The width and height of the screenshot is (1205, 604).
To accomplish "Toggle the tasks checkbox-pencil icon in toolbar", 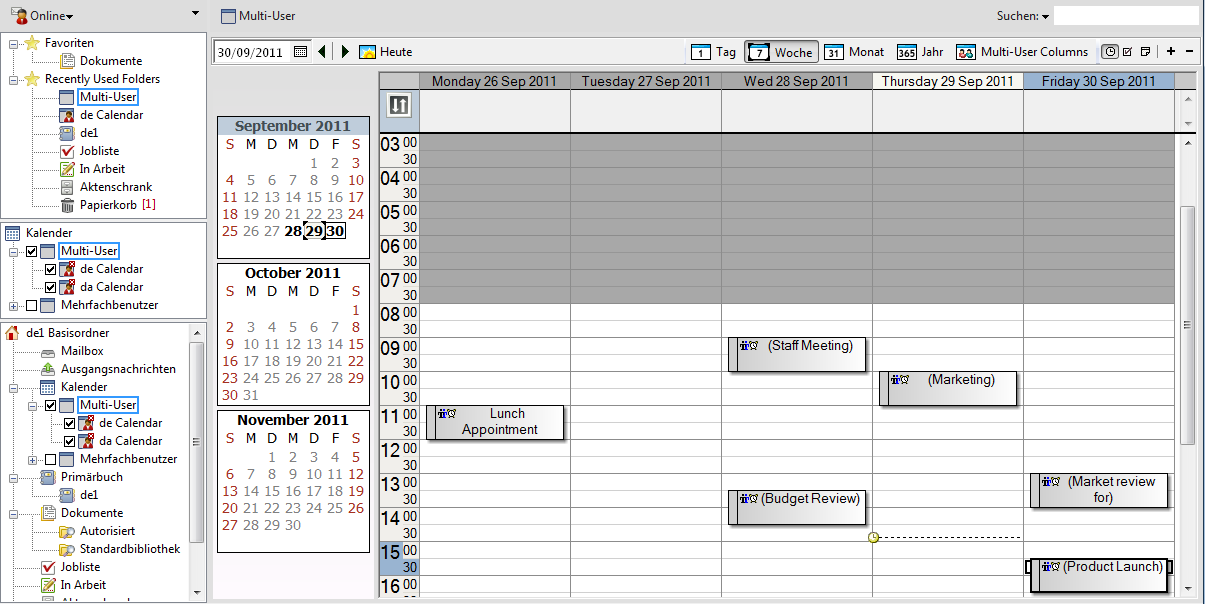I will coord(1128,52).
